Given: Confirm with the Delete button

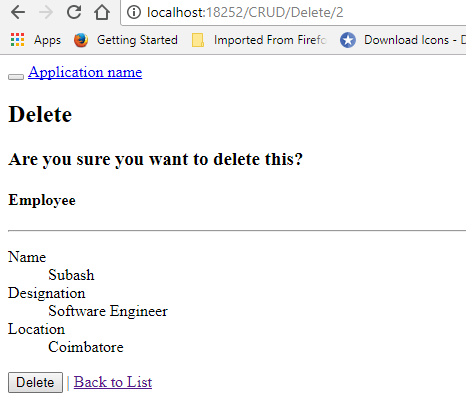Looking at the screenshot, I should [35, 382].
